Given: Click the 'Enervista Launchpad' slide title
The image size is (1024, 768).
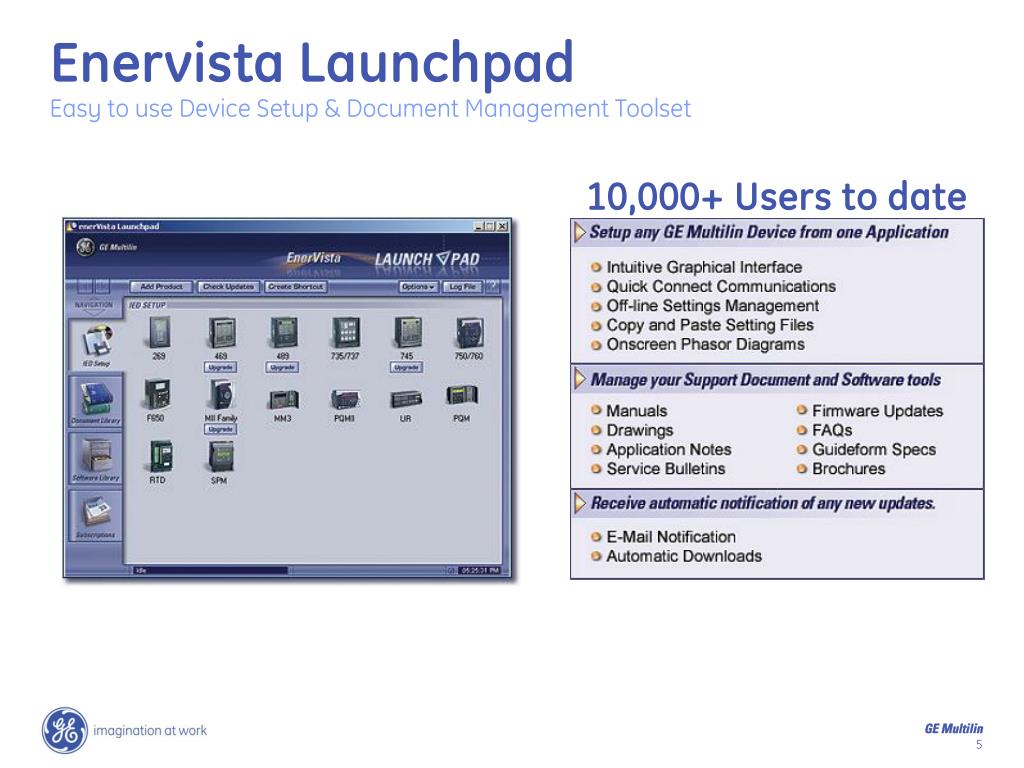Looking at the screenshot, I should pyautogui.click(x=312, y=63).
